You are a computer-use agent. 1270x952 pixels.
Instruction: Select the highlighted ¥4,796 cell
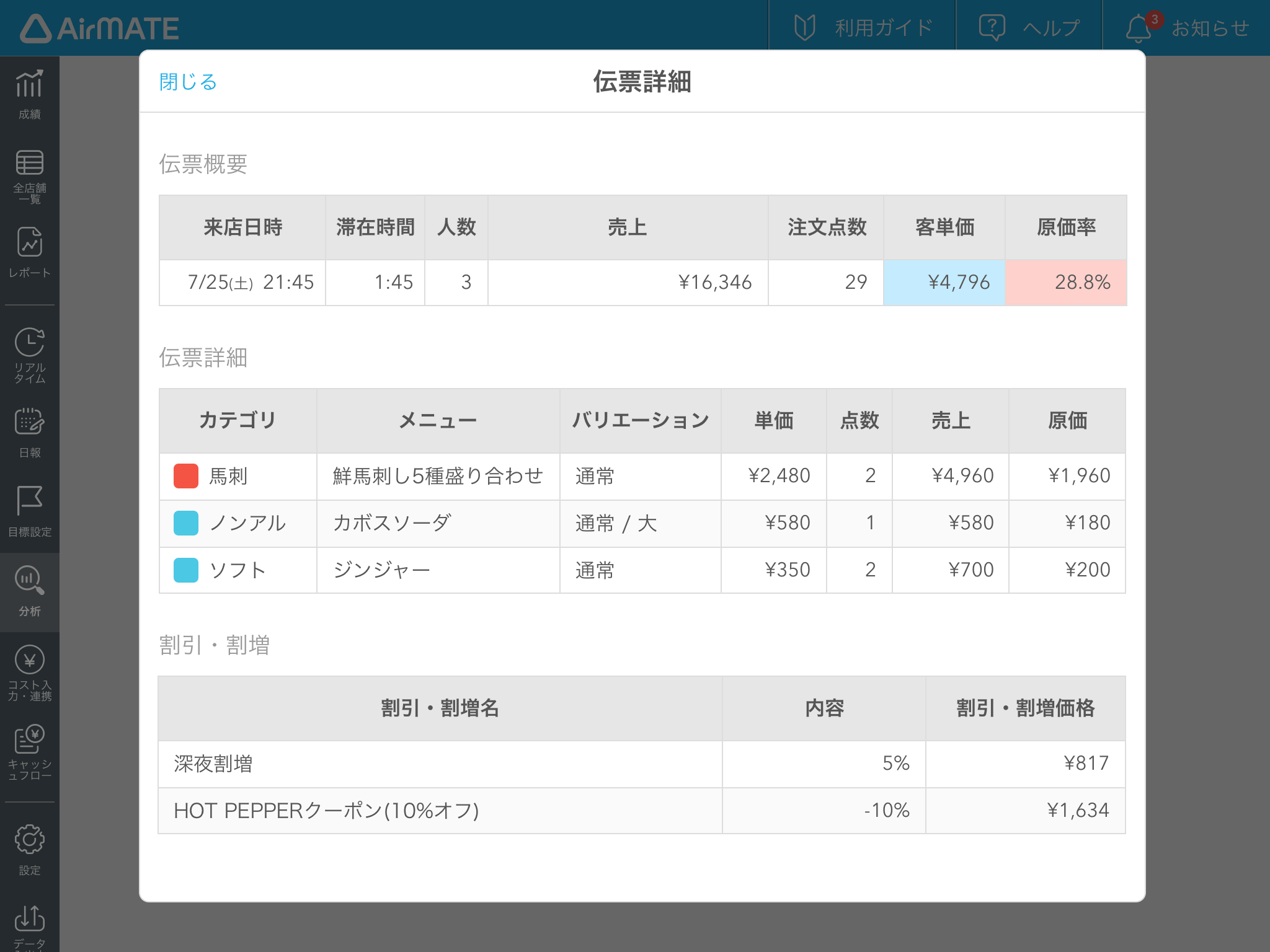tap(944, 283)
